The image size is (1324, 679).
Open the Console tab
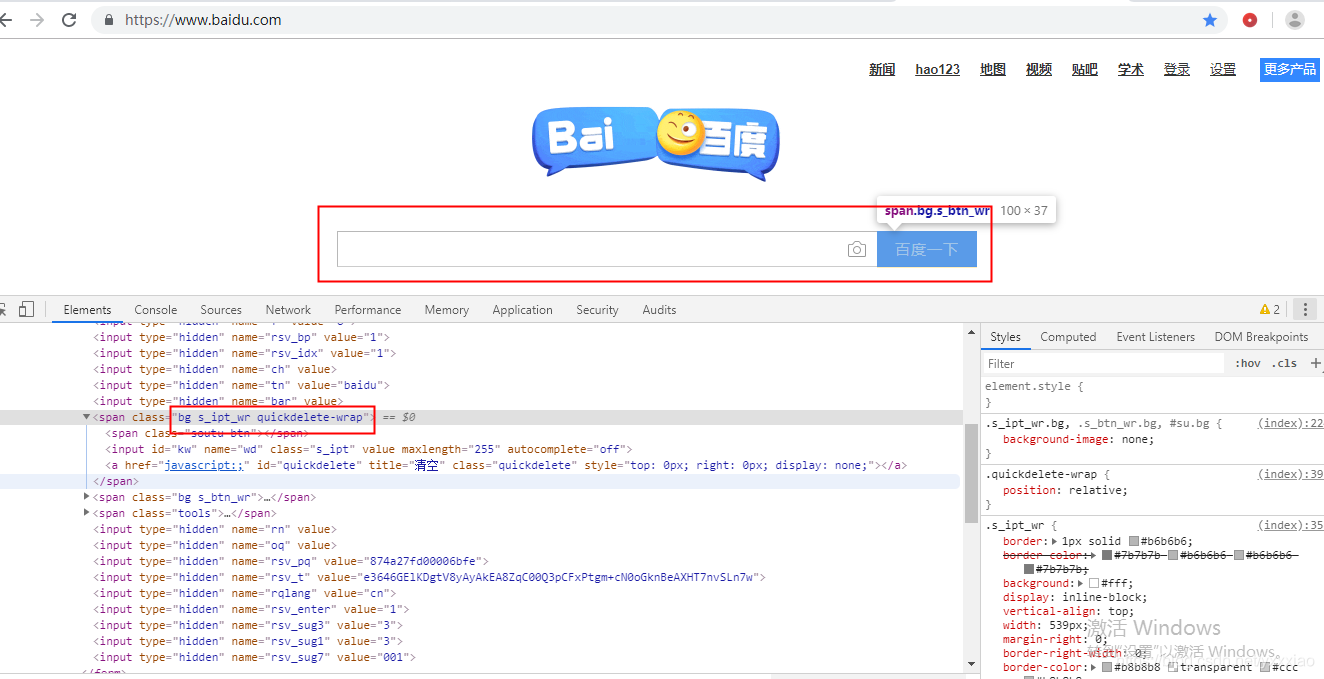pos(156,310)
